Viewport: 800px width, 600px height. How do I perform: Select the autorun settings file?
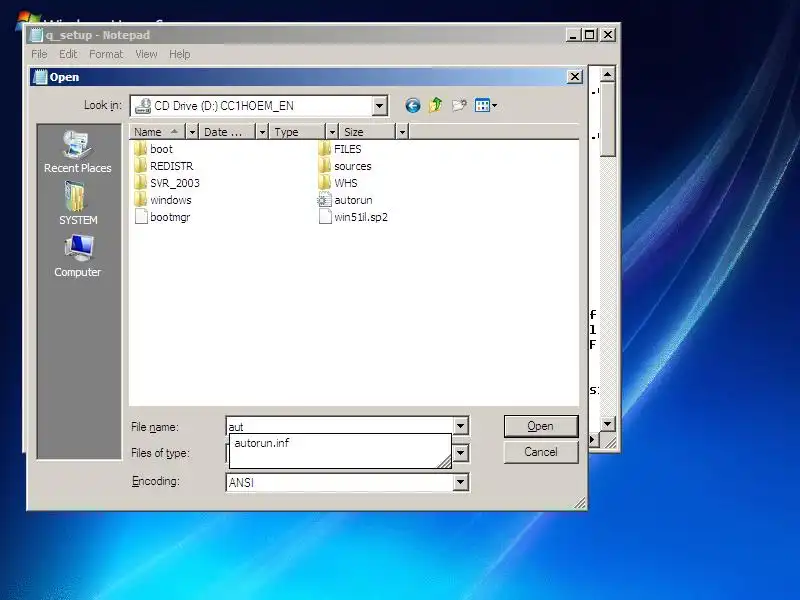(x=345, y=200)
